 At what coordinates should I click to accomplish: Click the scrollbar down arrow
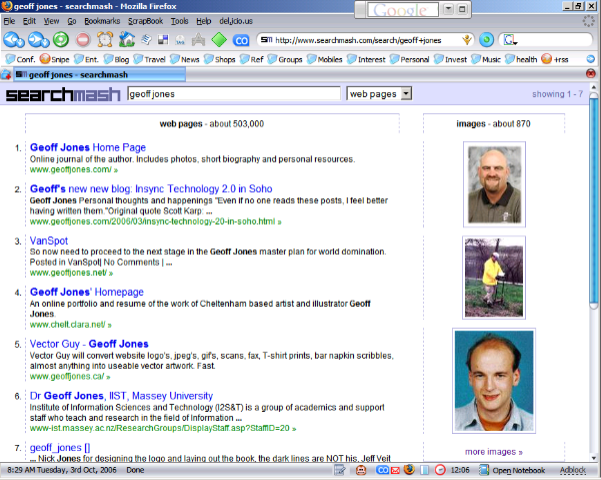[x=593, y=457]
